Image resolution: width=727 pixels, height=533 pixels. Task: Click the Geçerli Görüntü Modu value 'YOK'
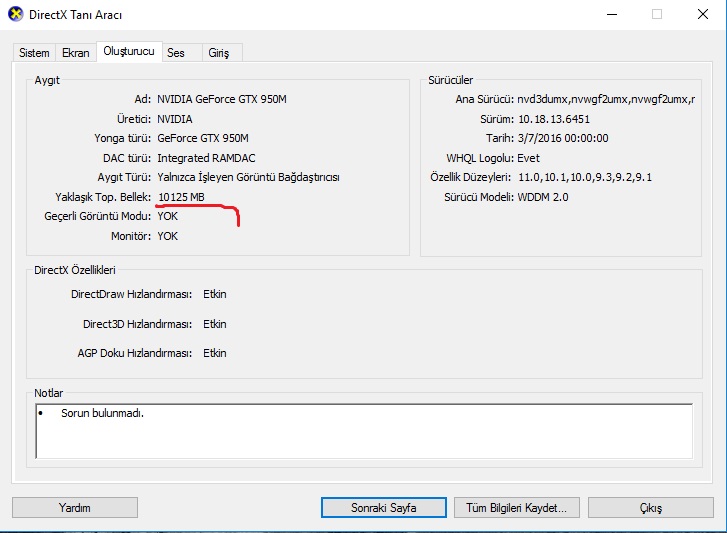(x=167, y=216)
